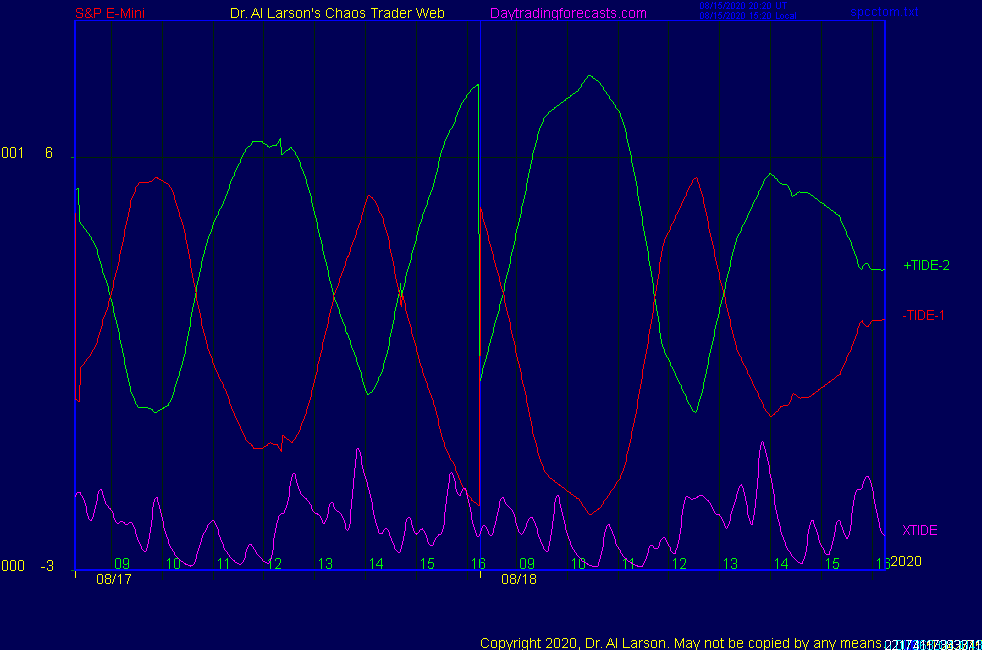This screenshot has width=982, height=650.
Task: Click the 001 label on the left edge
Action: coord(12,153)
